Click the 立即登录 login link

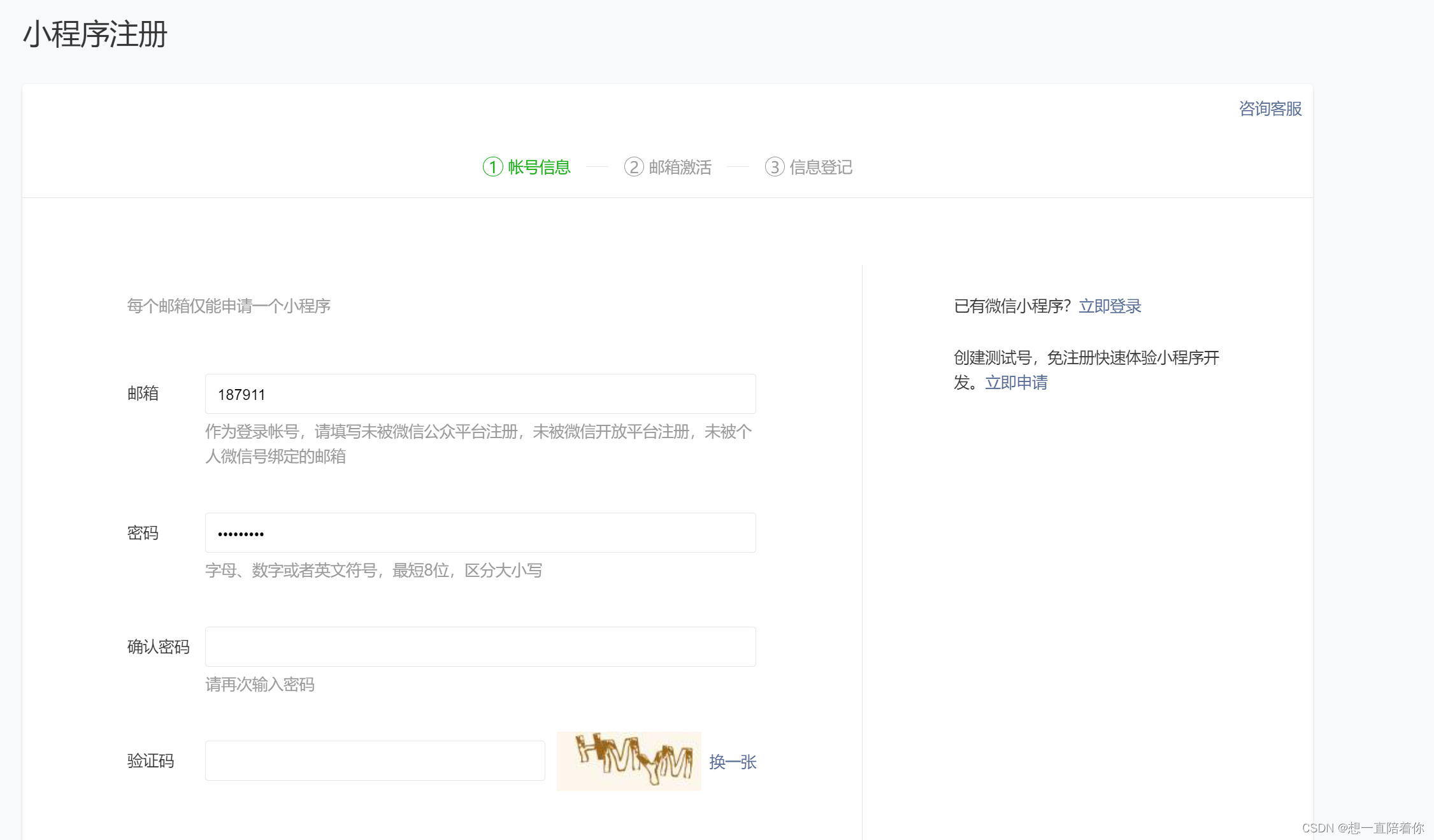[1110, 306]
